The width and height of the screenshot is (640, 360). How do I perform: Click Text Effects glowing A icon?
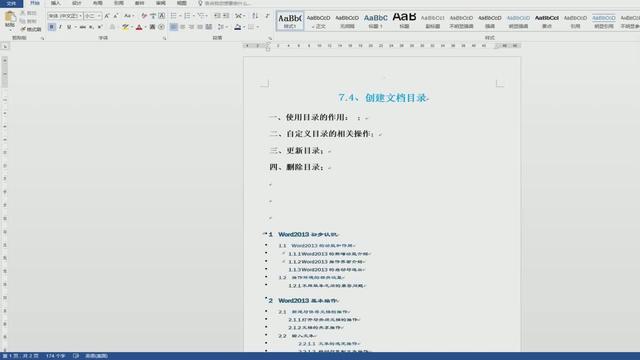point(112,27)
